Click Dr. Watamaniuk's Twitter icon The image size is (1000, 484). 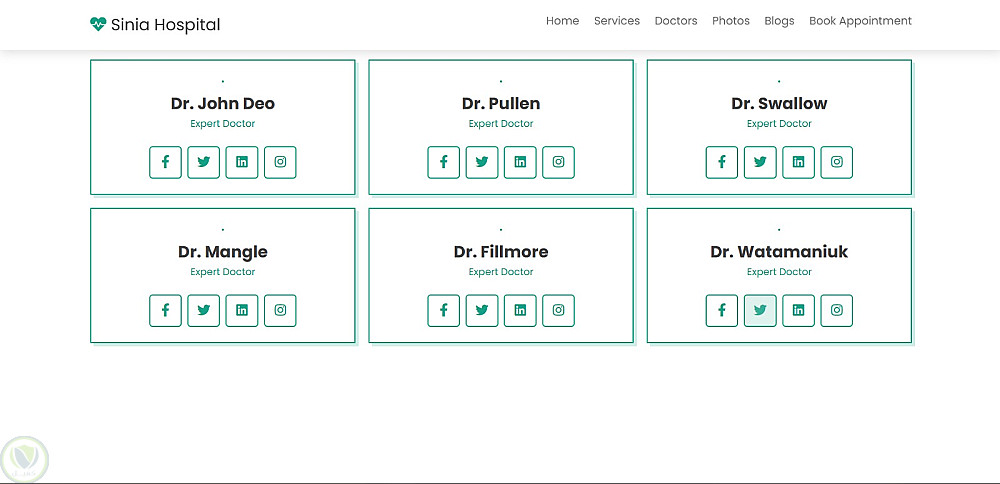click(x=760, y=310)
